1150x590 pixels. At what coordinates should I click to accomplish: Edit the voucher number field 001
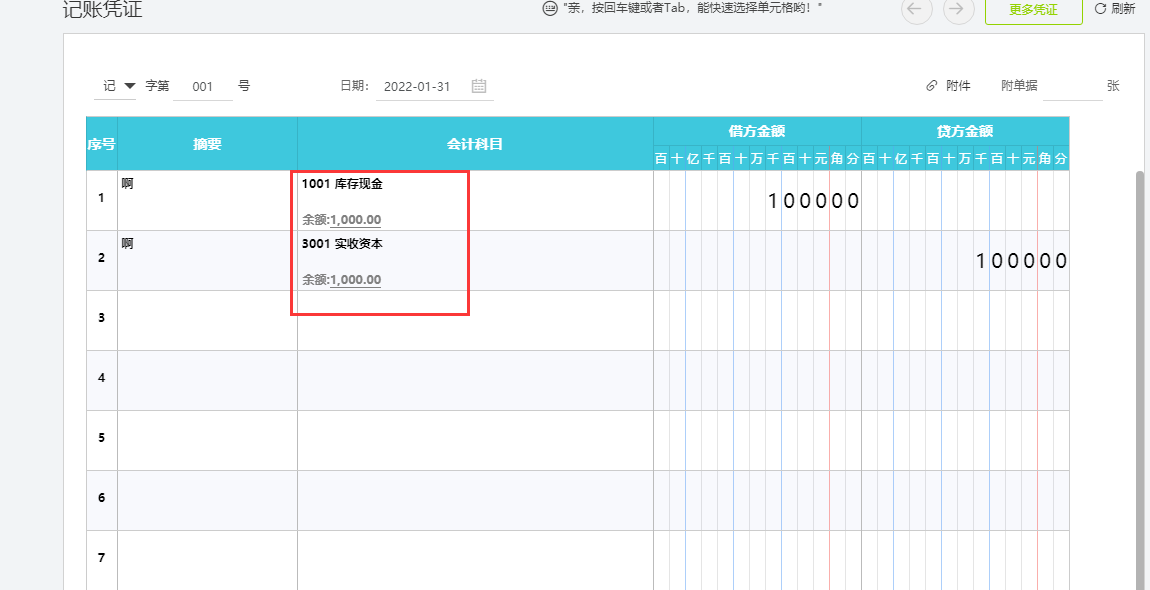(x=203, y=87)
